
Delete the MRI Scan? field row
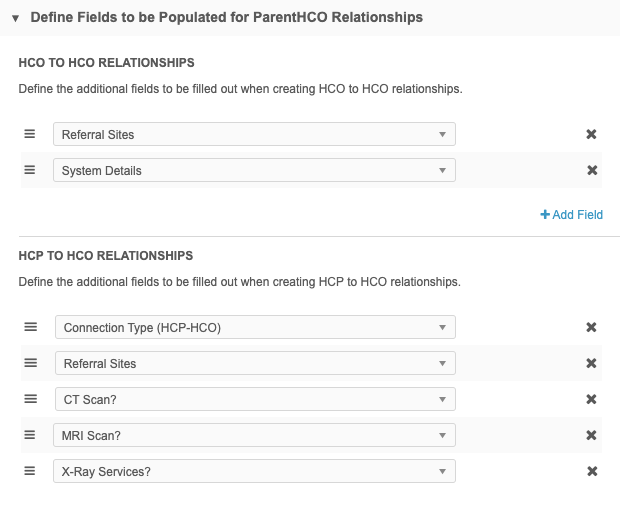(591, 435)
